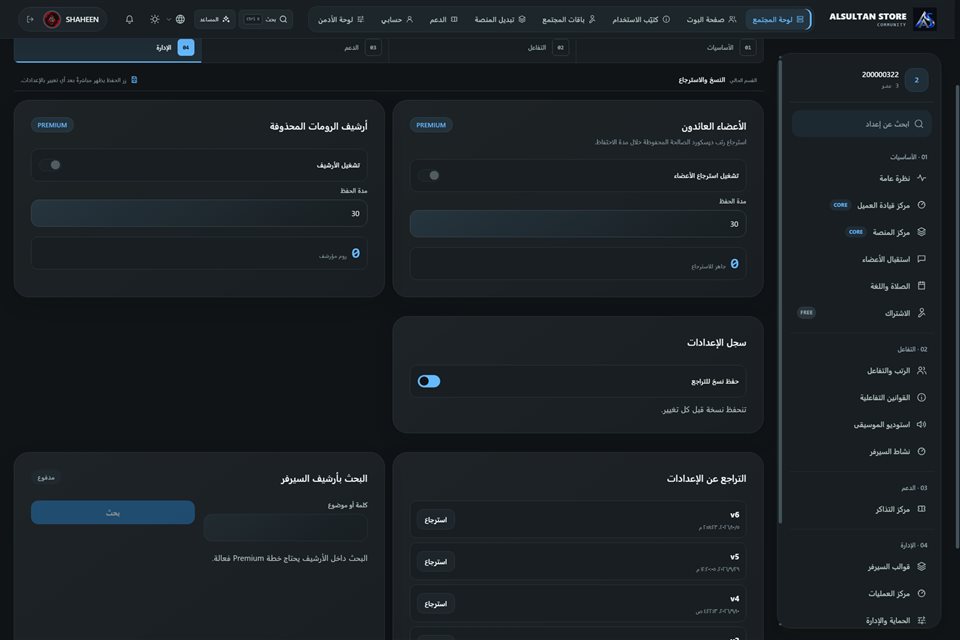Image resolution: width=960 pixels, height=640 pixels.
Task: Click the logout icon beside SHAHEEN
Action: click(30, 20)
